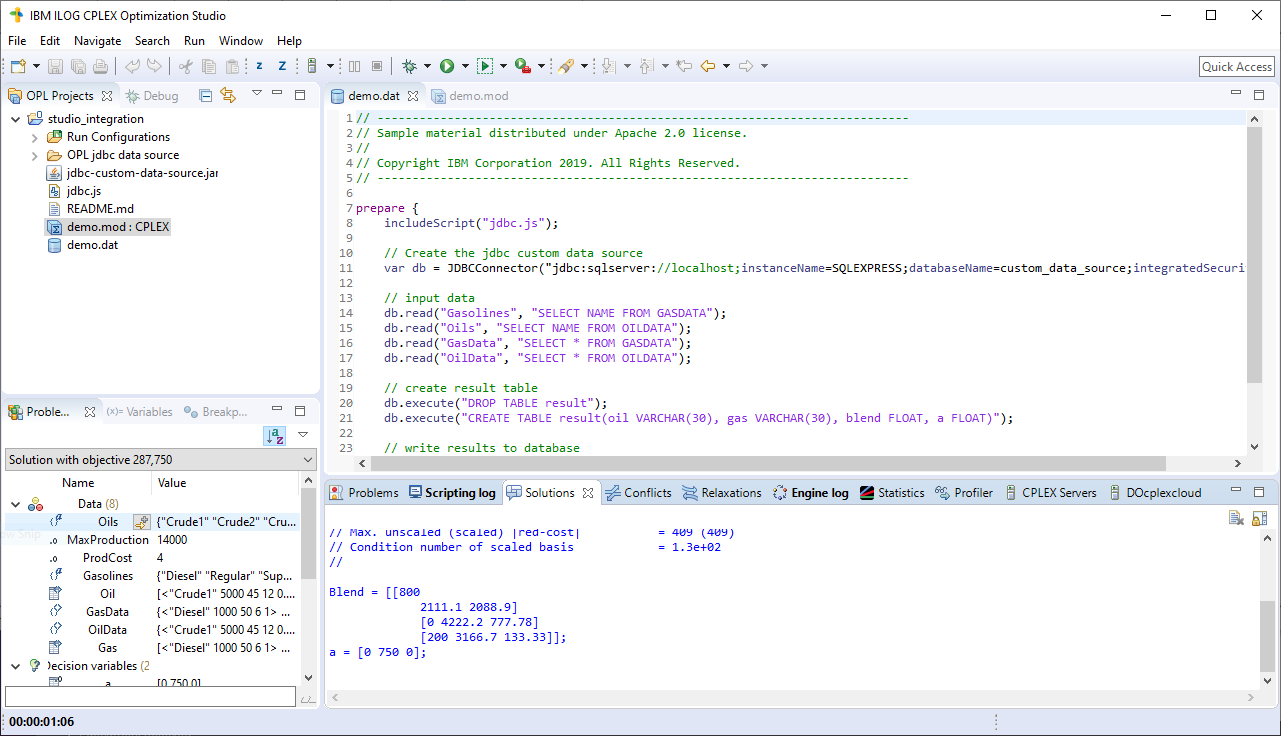Toggle the small z toolbar button
Screen dimensions: 1281x736
pos(259,66)
